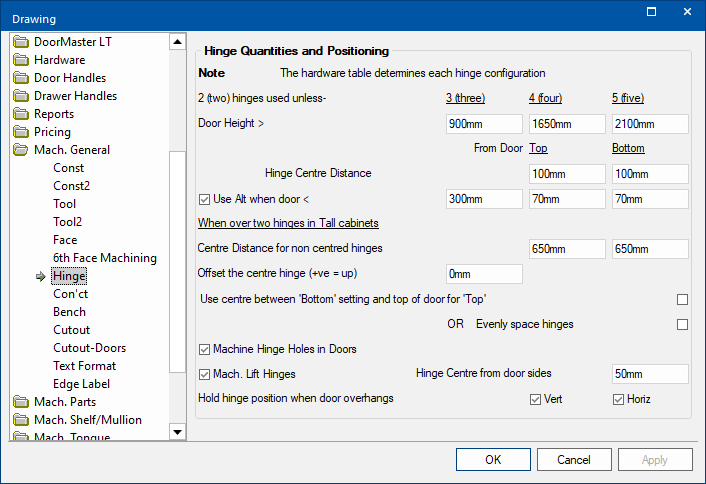The image size is (706, 484).
Task: Close the Drawing dialog
Action: click(x=687, y=12)
